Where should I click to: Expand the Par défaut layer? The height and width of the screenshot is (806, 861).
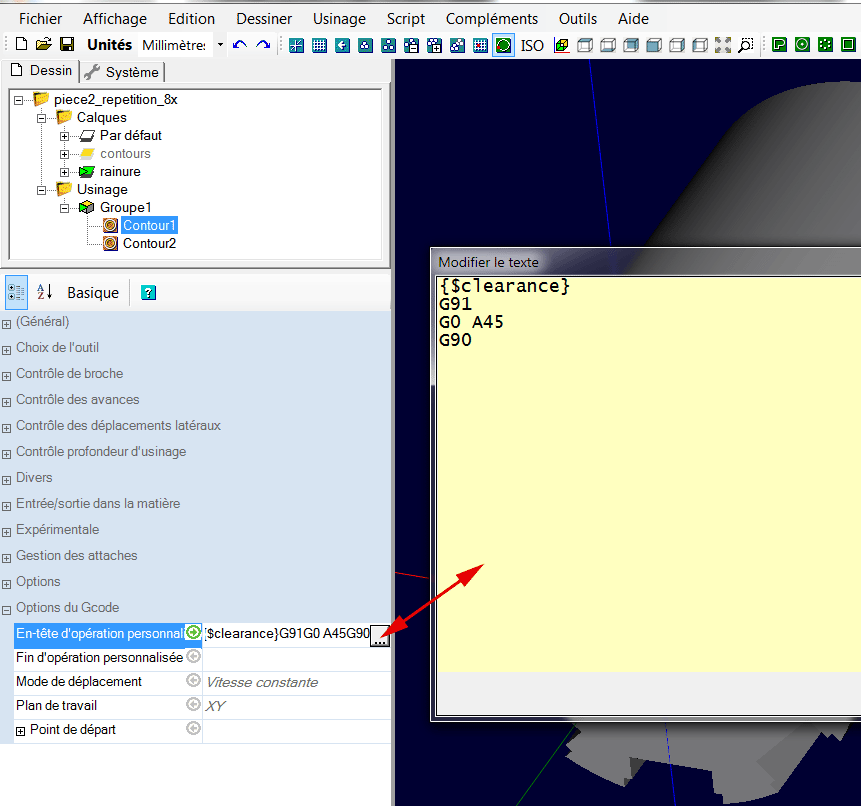[64, 136]
